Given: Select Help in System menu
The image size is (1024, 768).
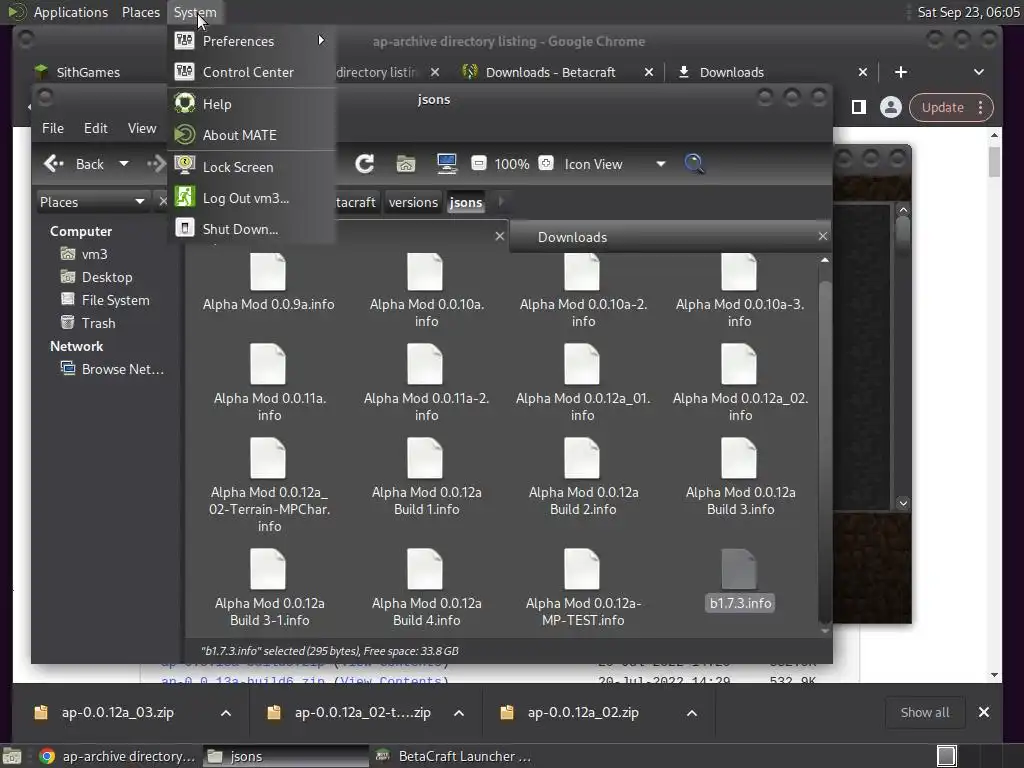Looking at the screenshot, I should coord(251,104).
